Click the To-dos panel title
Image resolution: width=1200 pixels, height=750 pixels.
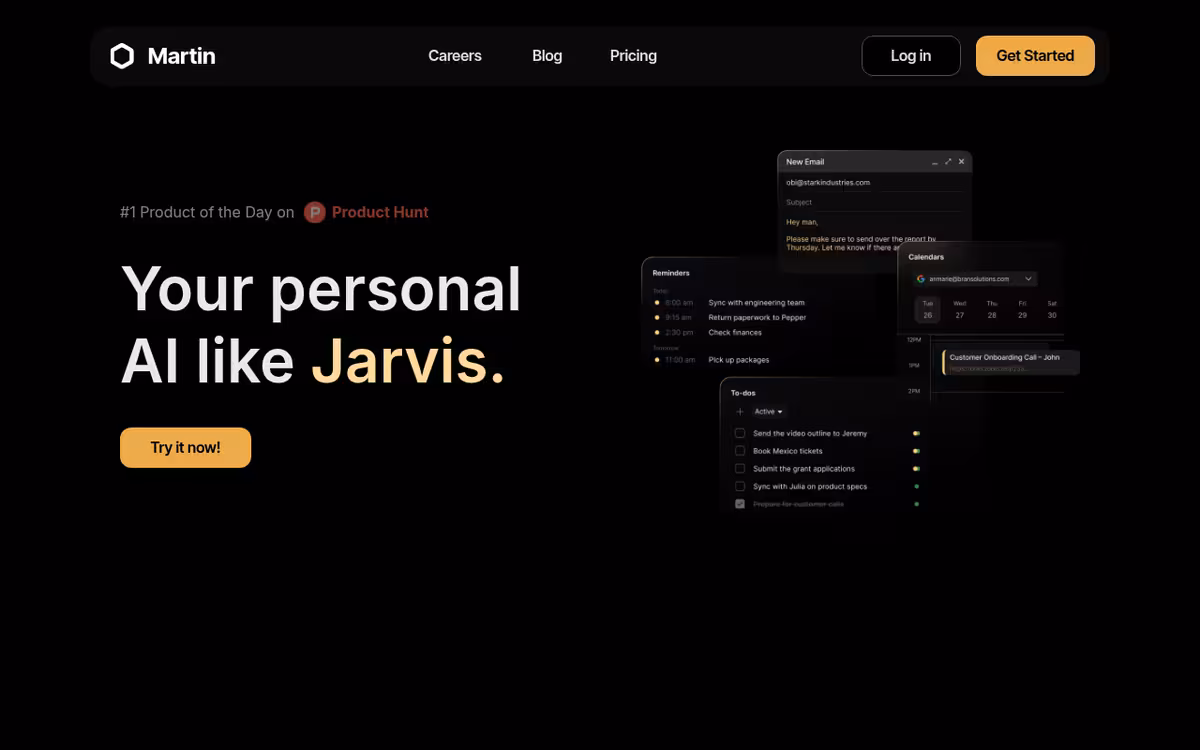[x=743, y=393]
